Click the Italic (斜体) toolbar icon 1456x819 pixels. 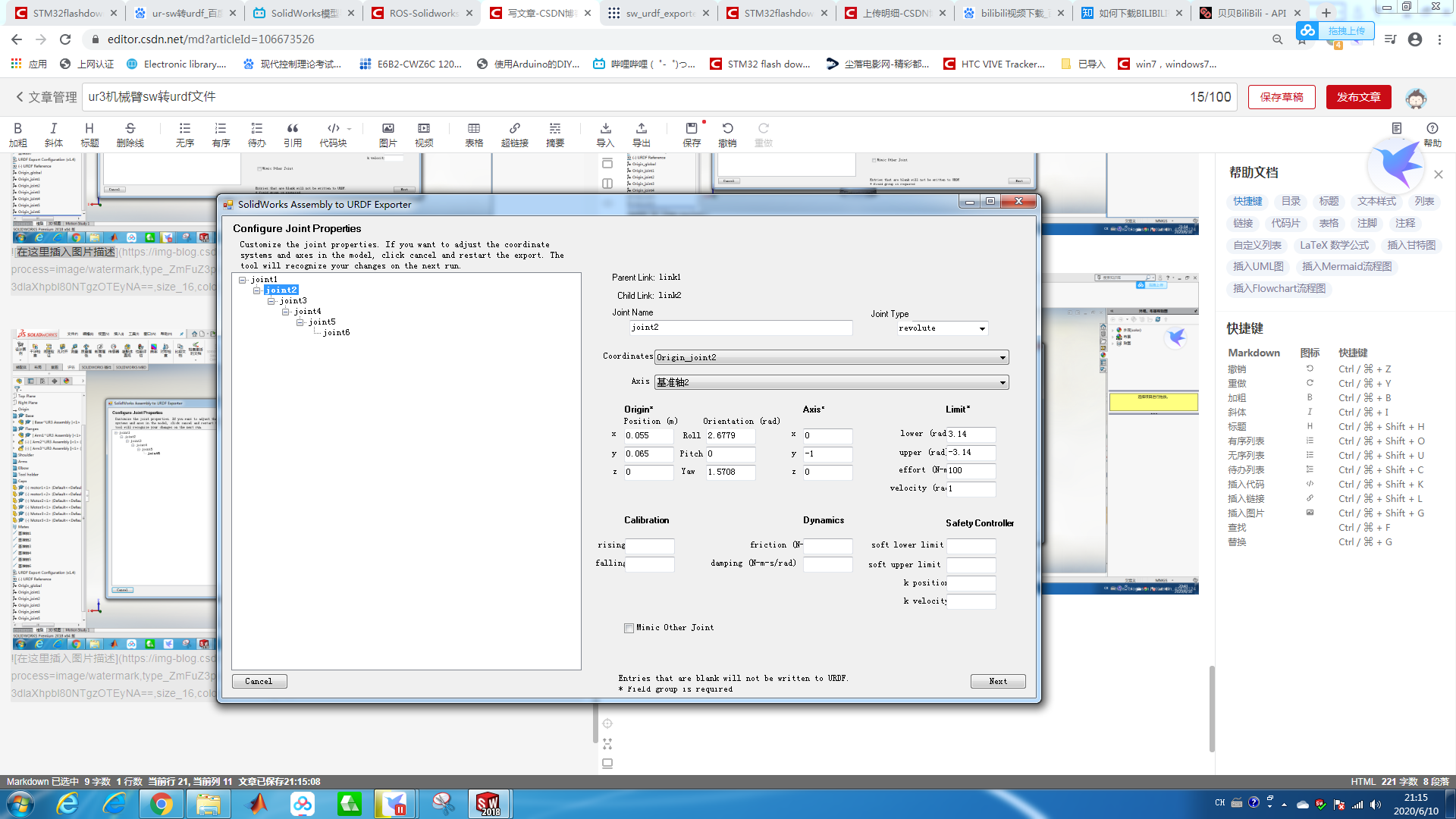pyautogui.click(x=53, y=133)
